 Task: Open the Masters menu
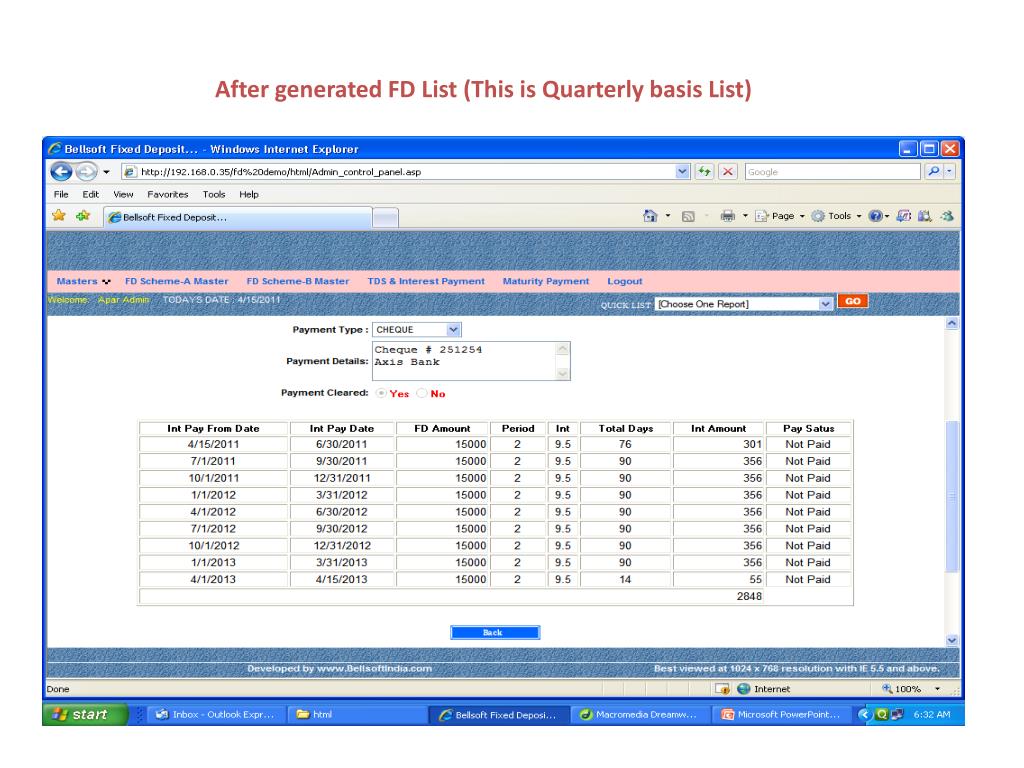[82, 281]
